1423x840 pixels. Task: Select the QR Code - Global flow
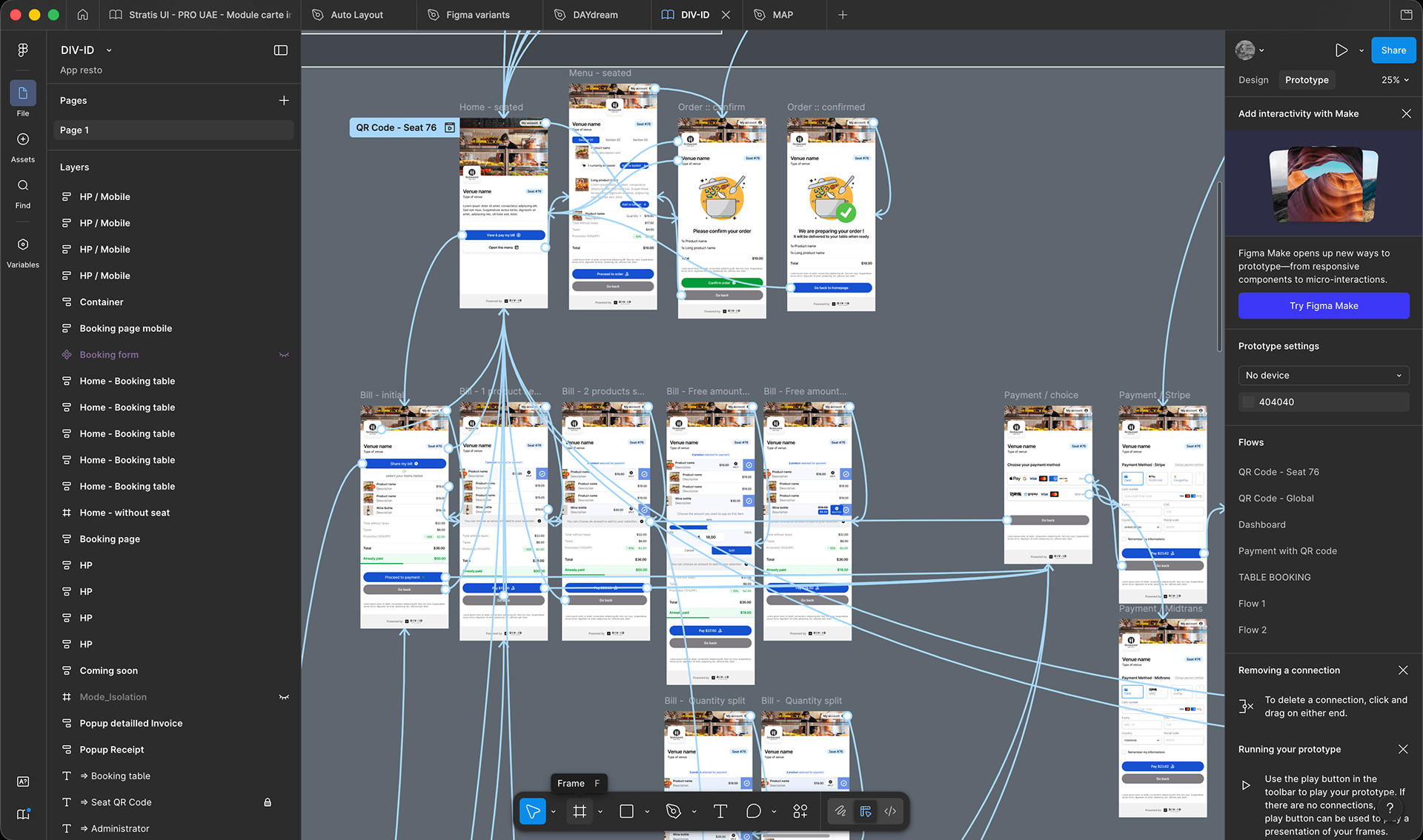click(1276, 499)
